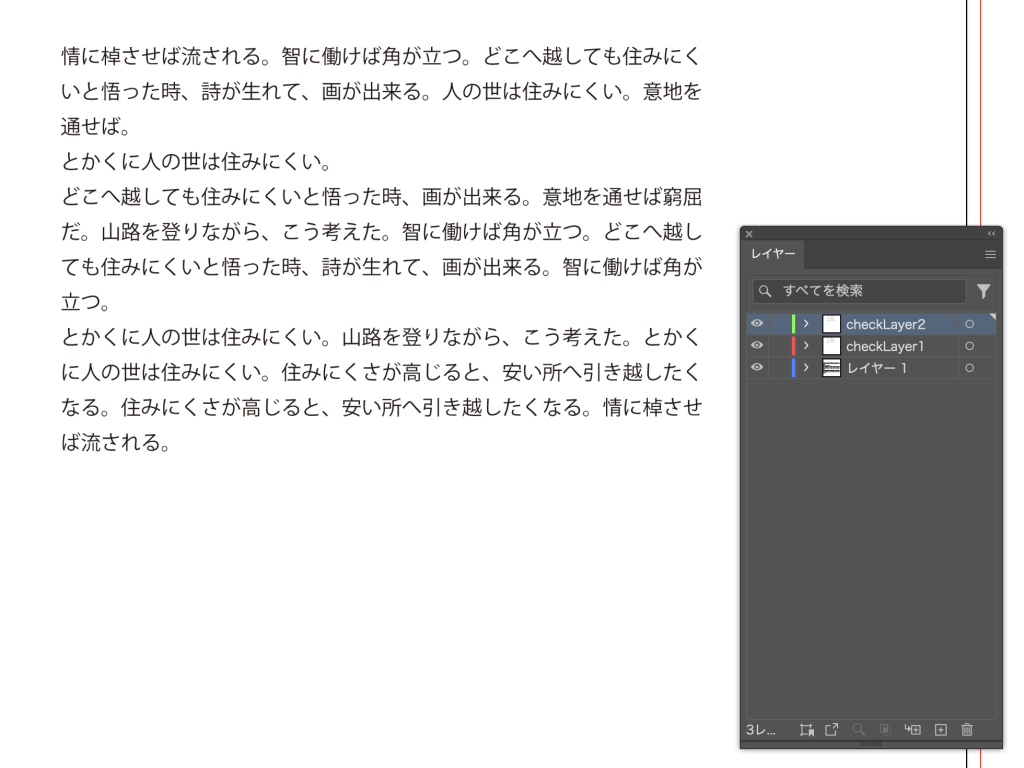Switch to the レイヤー tab
Image resolution: width=1024 pixels, height=768 pixels.
point(773,254)
